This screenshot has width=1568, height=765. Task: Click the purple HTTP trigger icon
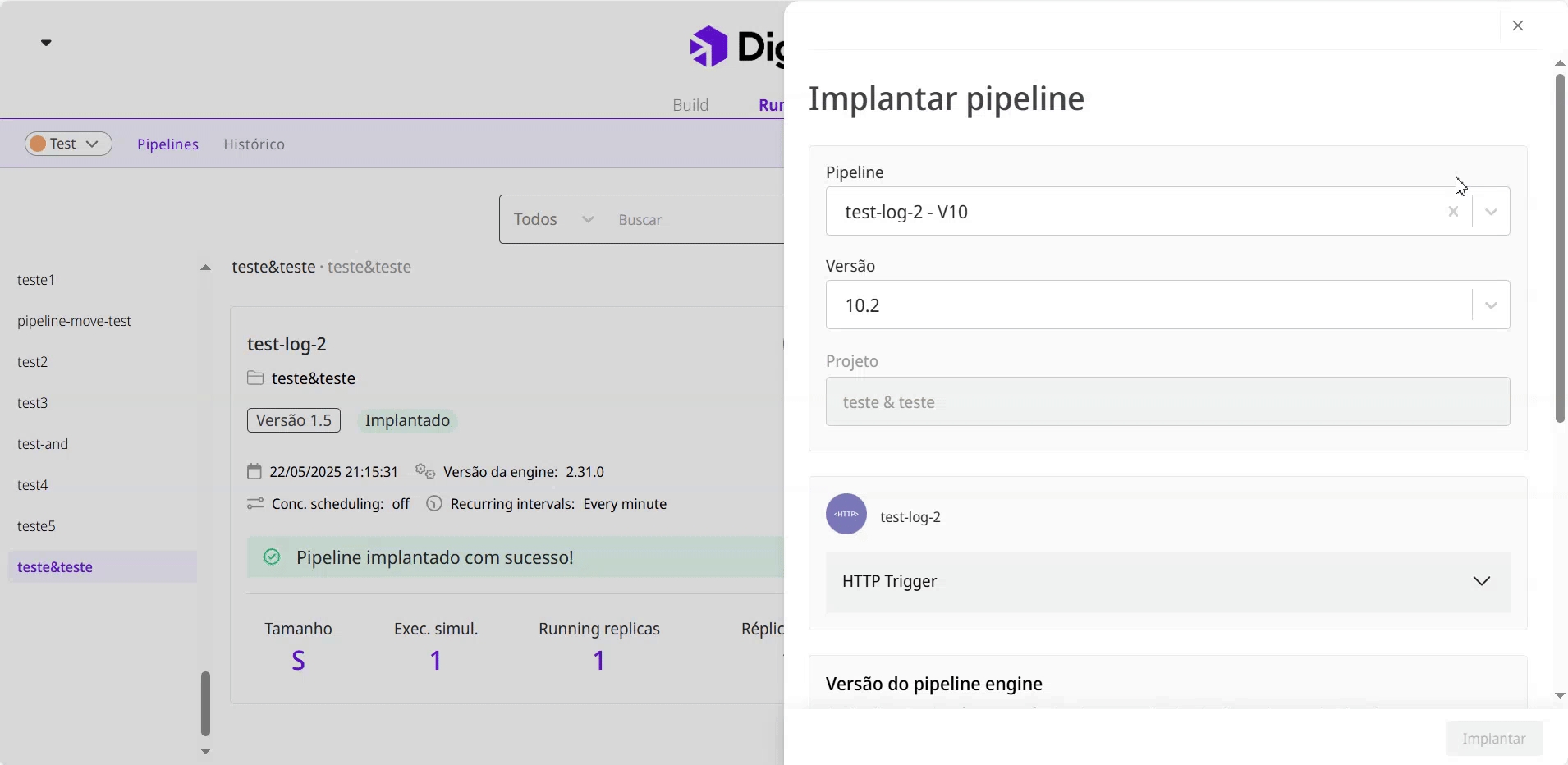coord(846,515)
